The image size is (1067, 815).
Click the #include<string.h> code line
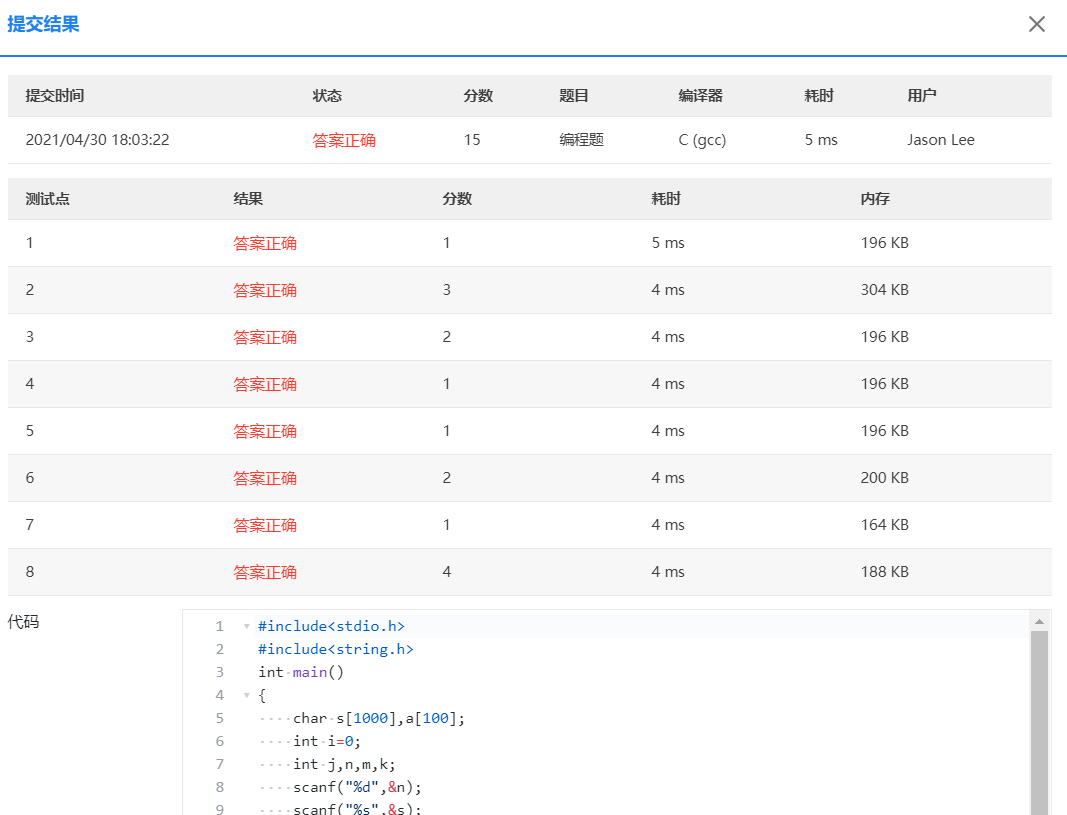[x=335, y=649]
